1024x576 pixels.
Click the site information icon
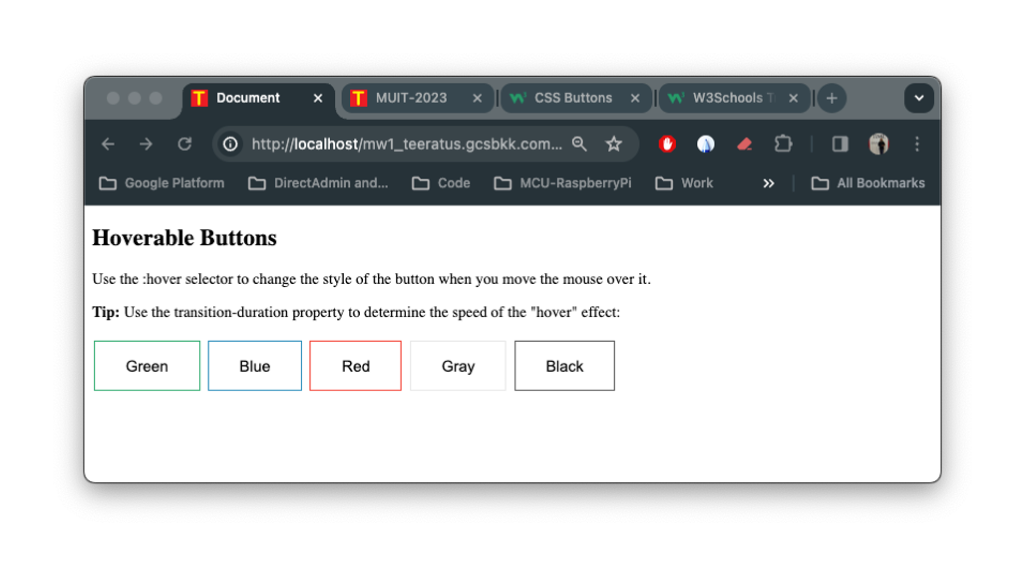click(x=230, y=144)
